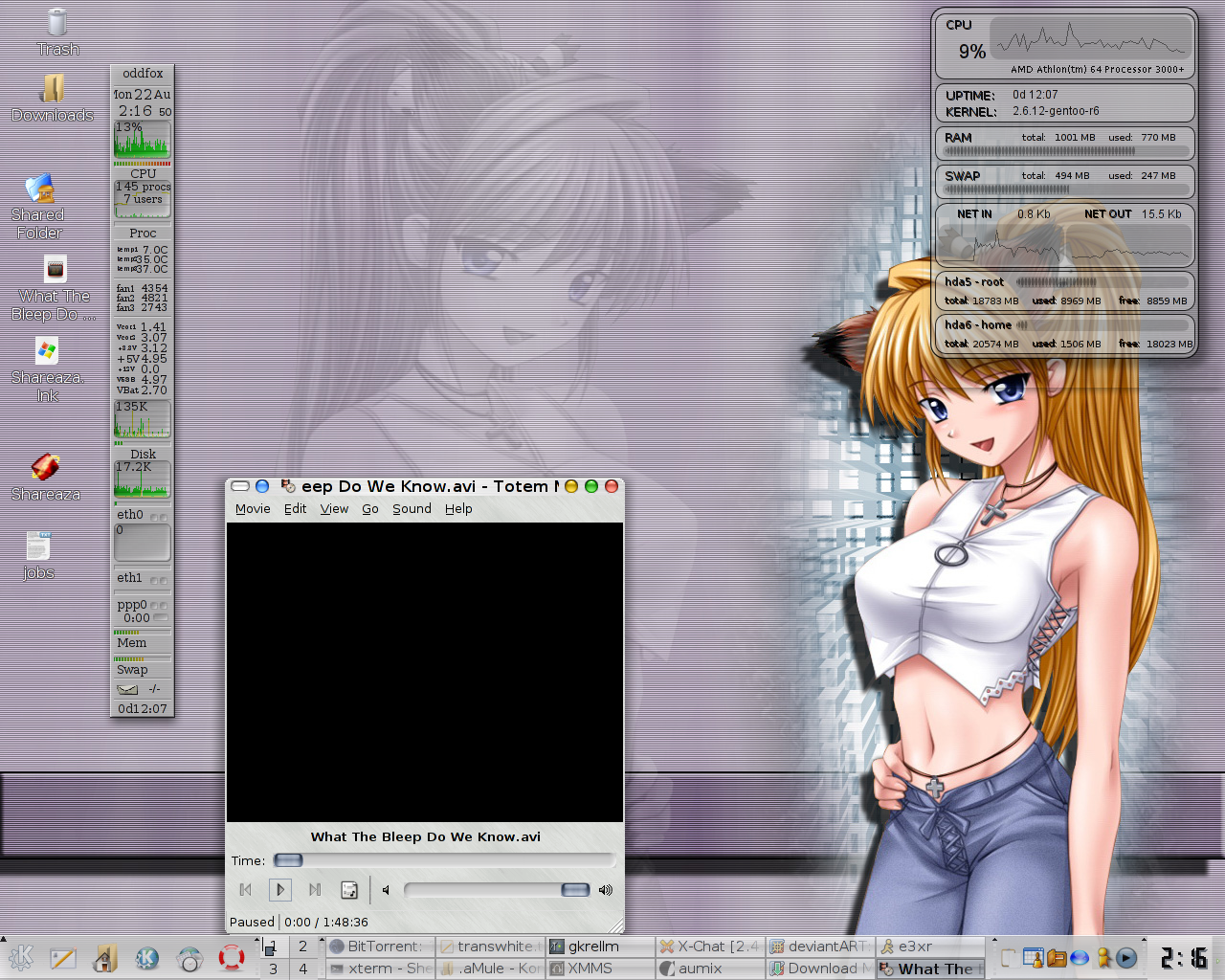Viewport: 1225px width, 980px height.
Task: Open the View menu in Totem
Action: point(334,509)
